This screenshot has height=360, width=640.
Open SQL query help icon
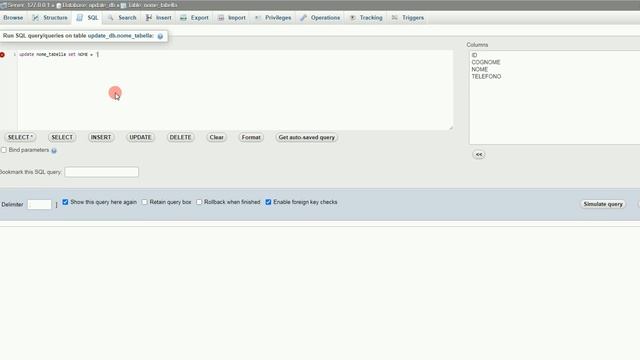click(x=160, y=36)
